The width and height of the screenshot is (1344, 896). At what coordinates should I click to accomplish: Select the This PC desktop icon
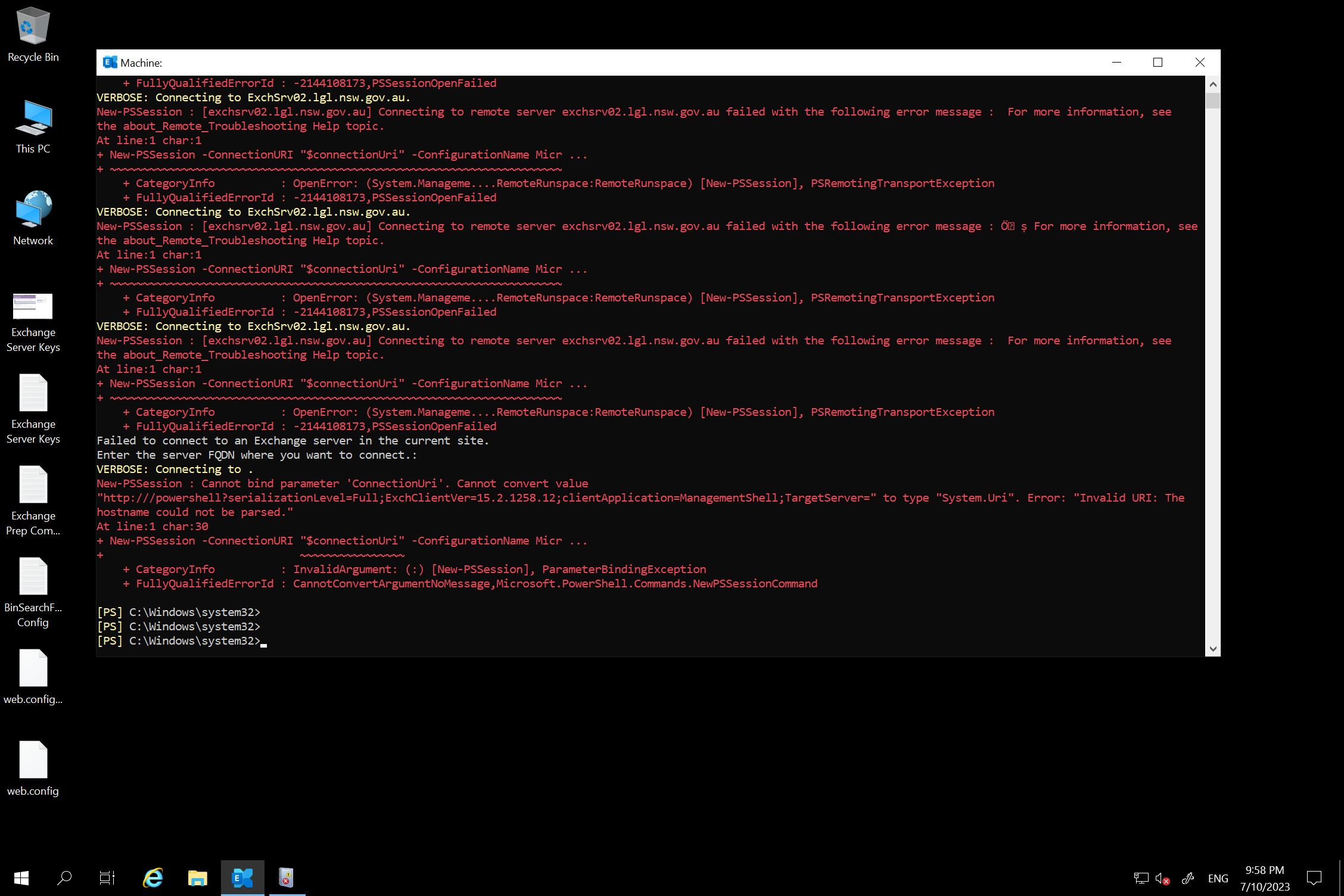33,119
